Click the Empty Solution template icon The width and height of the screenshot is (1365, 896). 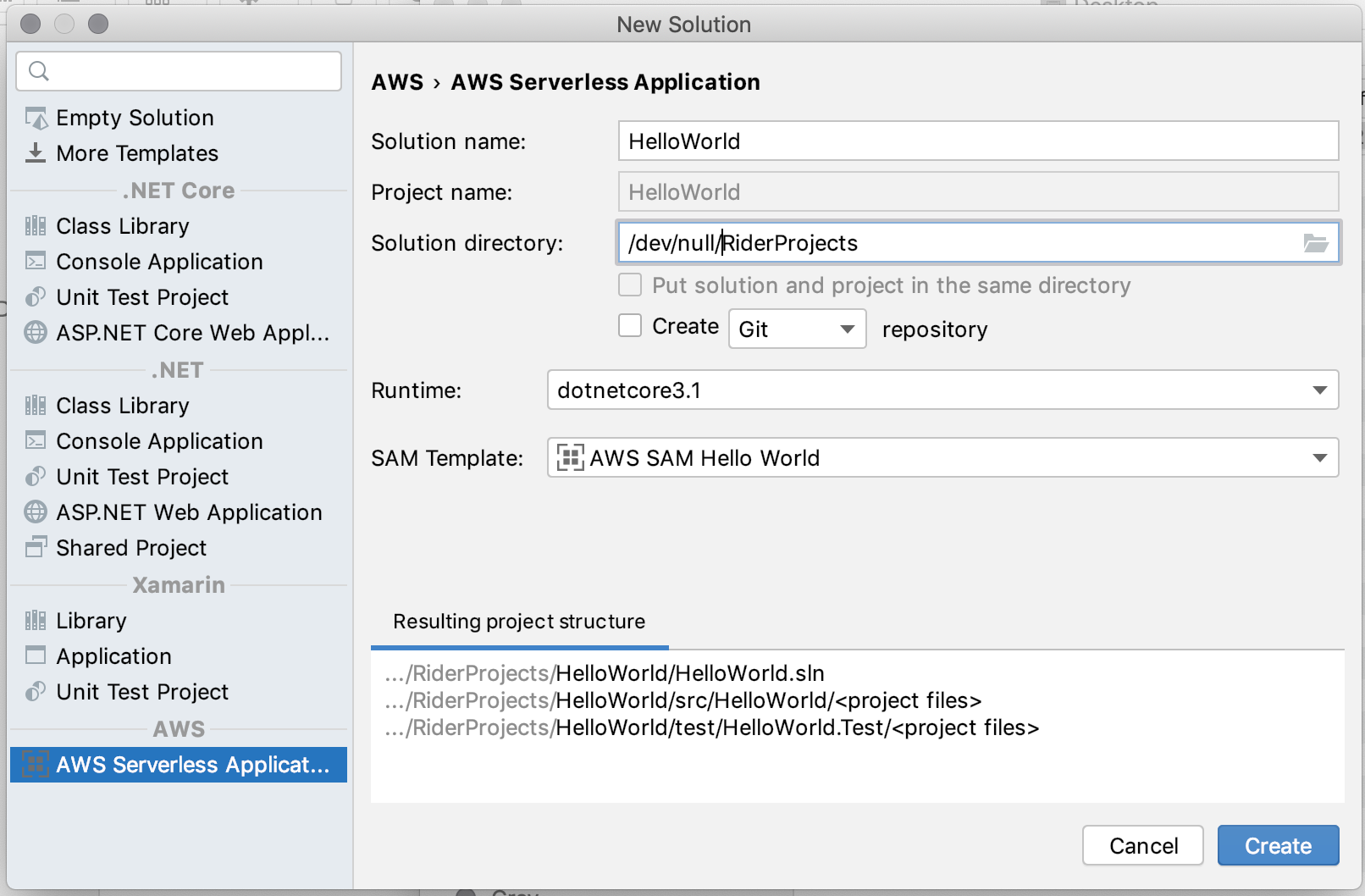coord(36,118)
